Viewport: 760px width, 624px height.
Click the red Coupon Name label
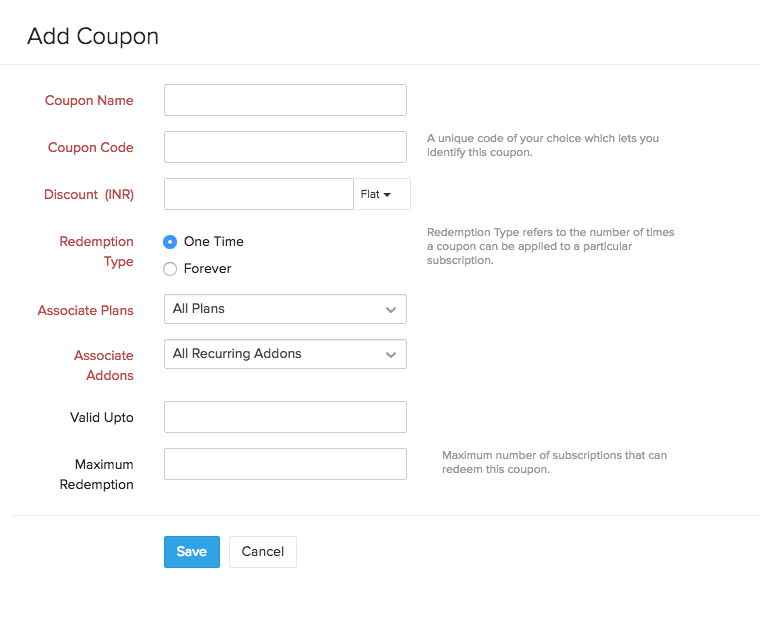(89, 100)
